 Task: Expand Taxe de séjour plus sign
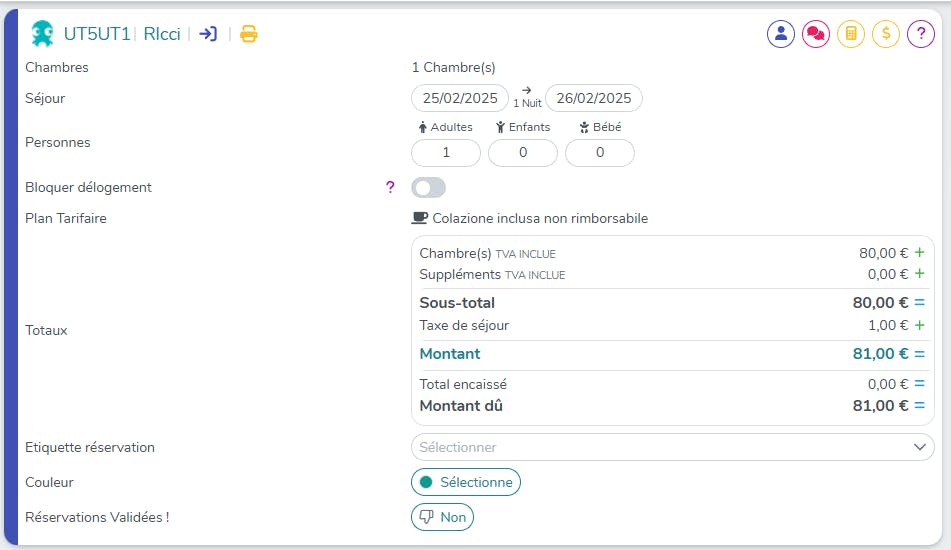920,325
